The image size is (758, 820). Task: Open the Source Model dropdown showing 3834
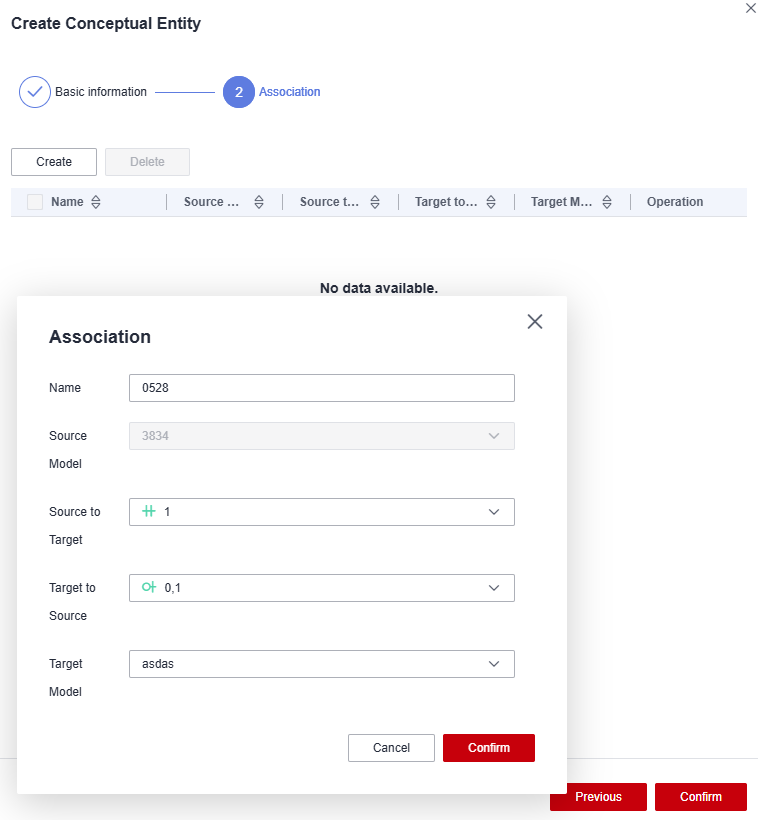pyautogui.click(x=322, y=436)
